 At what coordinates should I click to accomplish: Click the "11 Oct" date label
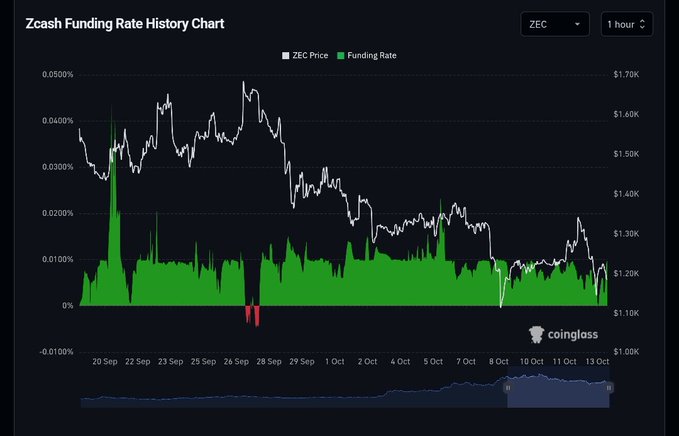(x=565, y=362)
